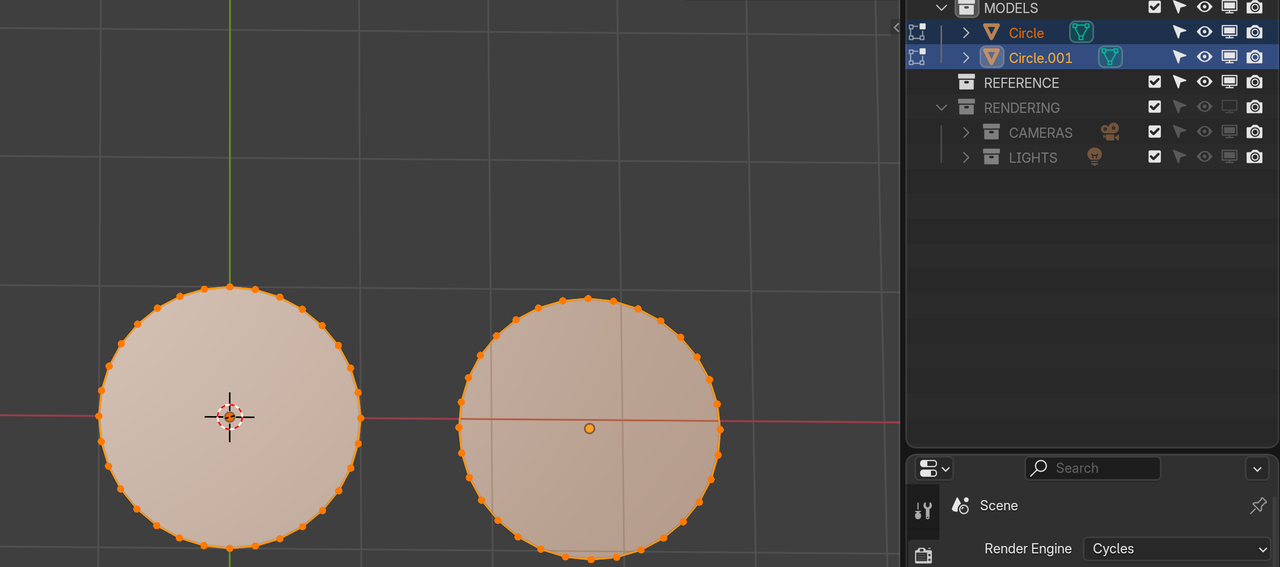The image size is (1280, 567).
Task: Uncheck the RENDERING collection checkbox
Action: tap(1155, 107)
